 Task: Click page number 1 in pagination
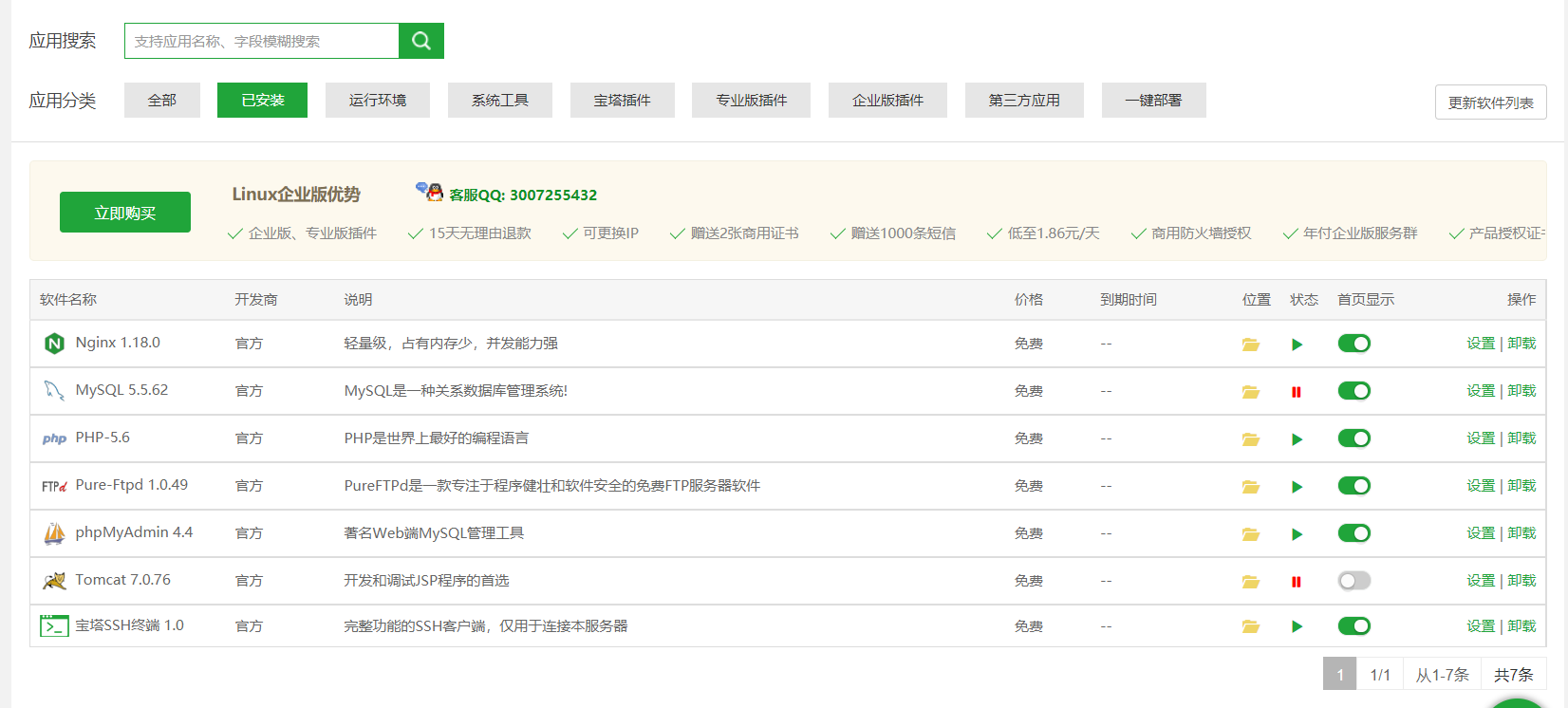pos(1340,675)
